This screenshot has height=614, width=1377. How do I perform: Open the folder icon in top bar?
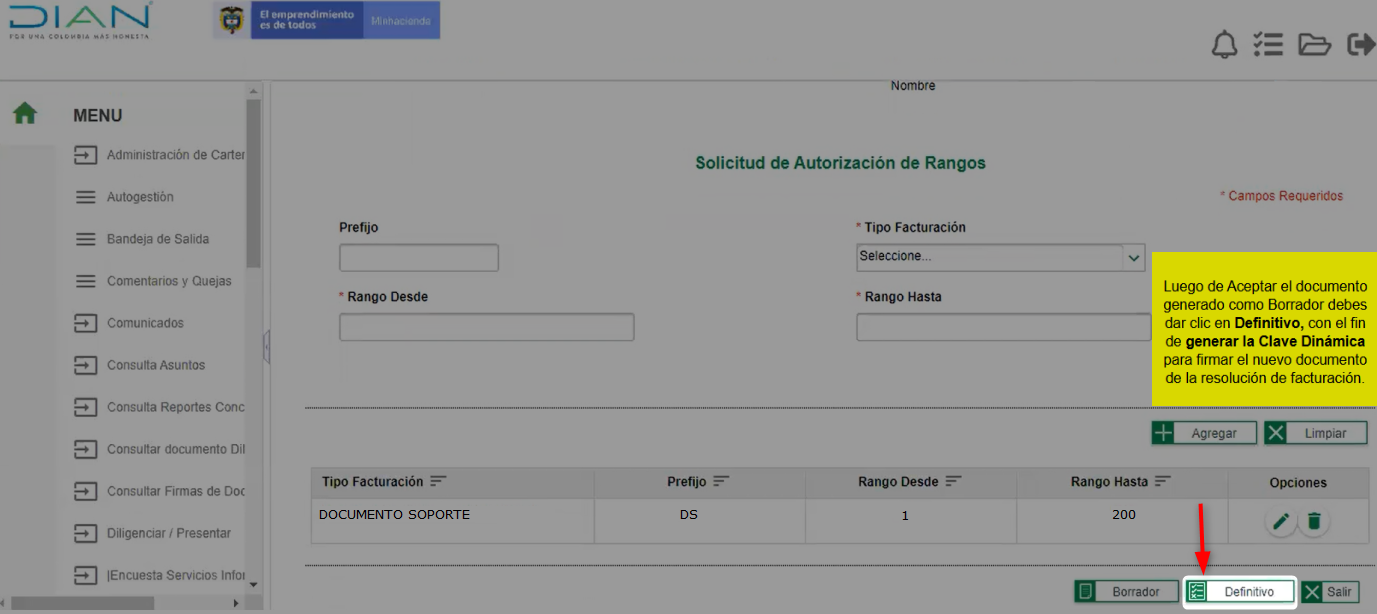coord(1314,45)
